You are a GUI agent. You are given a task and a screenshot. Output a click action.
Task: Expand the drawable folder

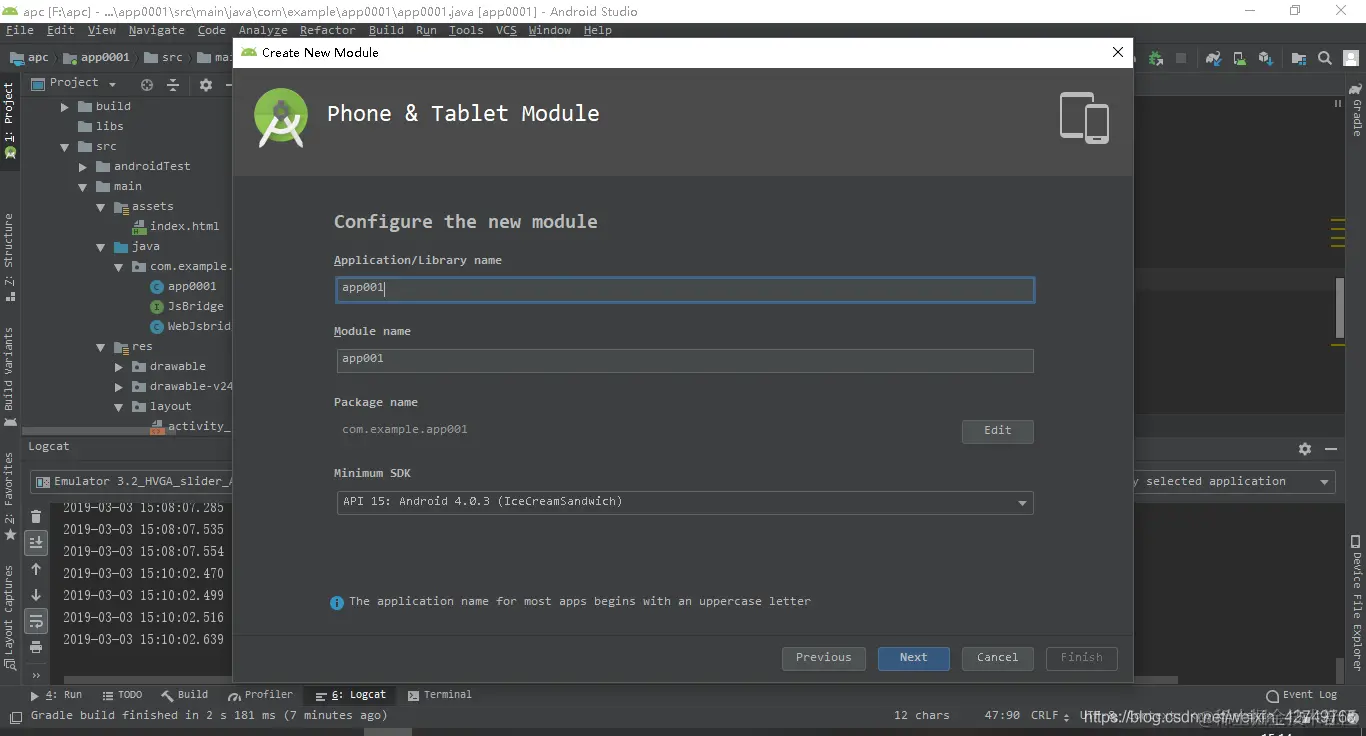[119, 367]
